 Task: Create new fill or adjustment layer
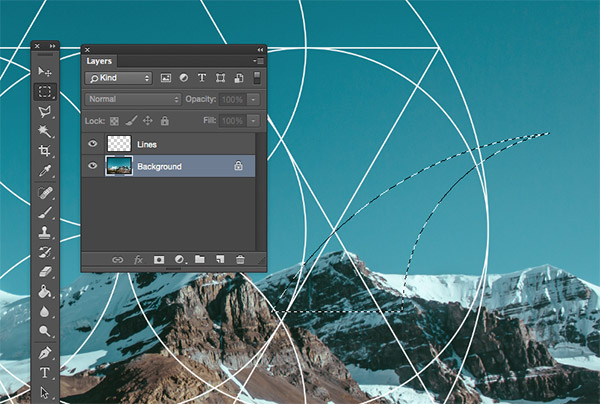tap(179, 260)
